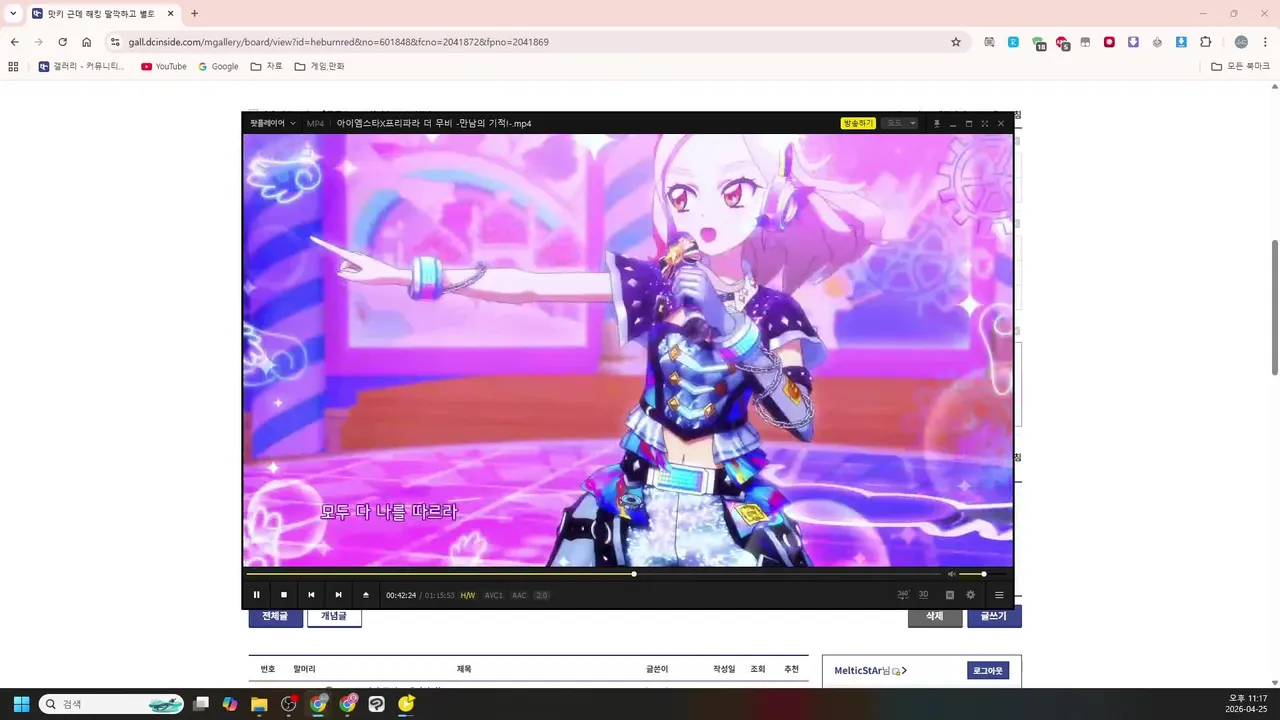
Task: Open MelticStAr user profile link
Action: pos(870,671)
